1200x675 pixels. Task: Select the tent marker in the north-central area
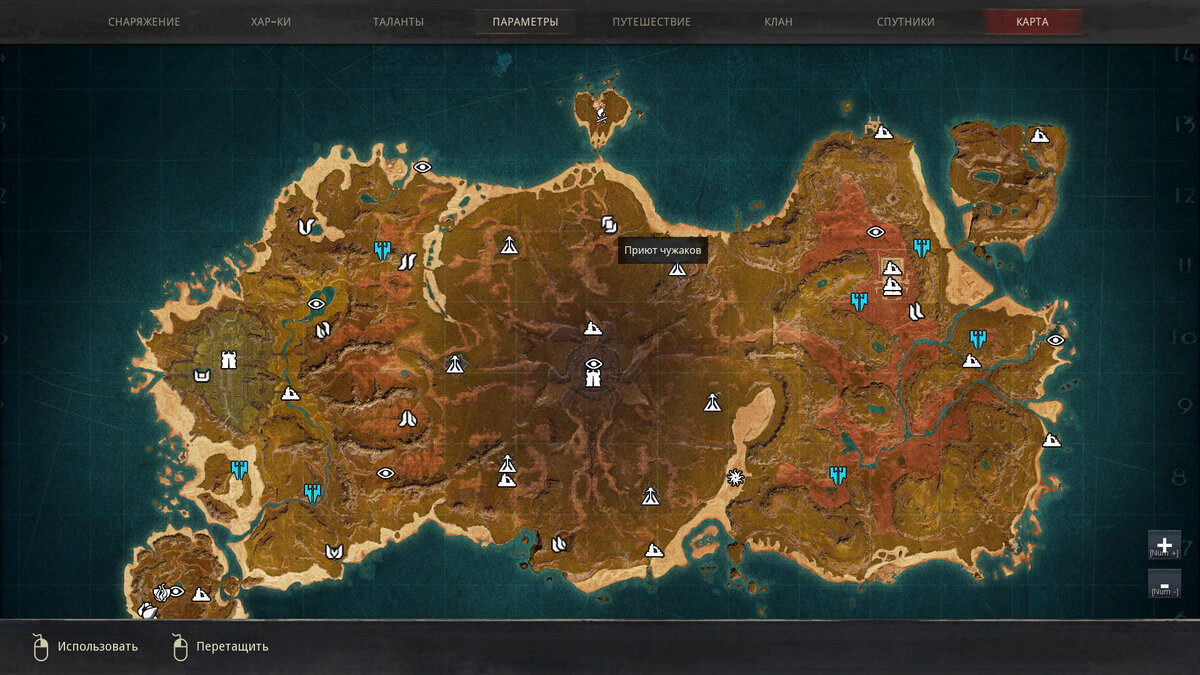pyautogui.click(x=509, y=244)
